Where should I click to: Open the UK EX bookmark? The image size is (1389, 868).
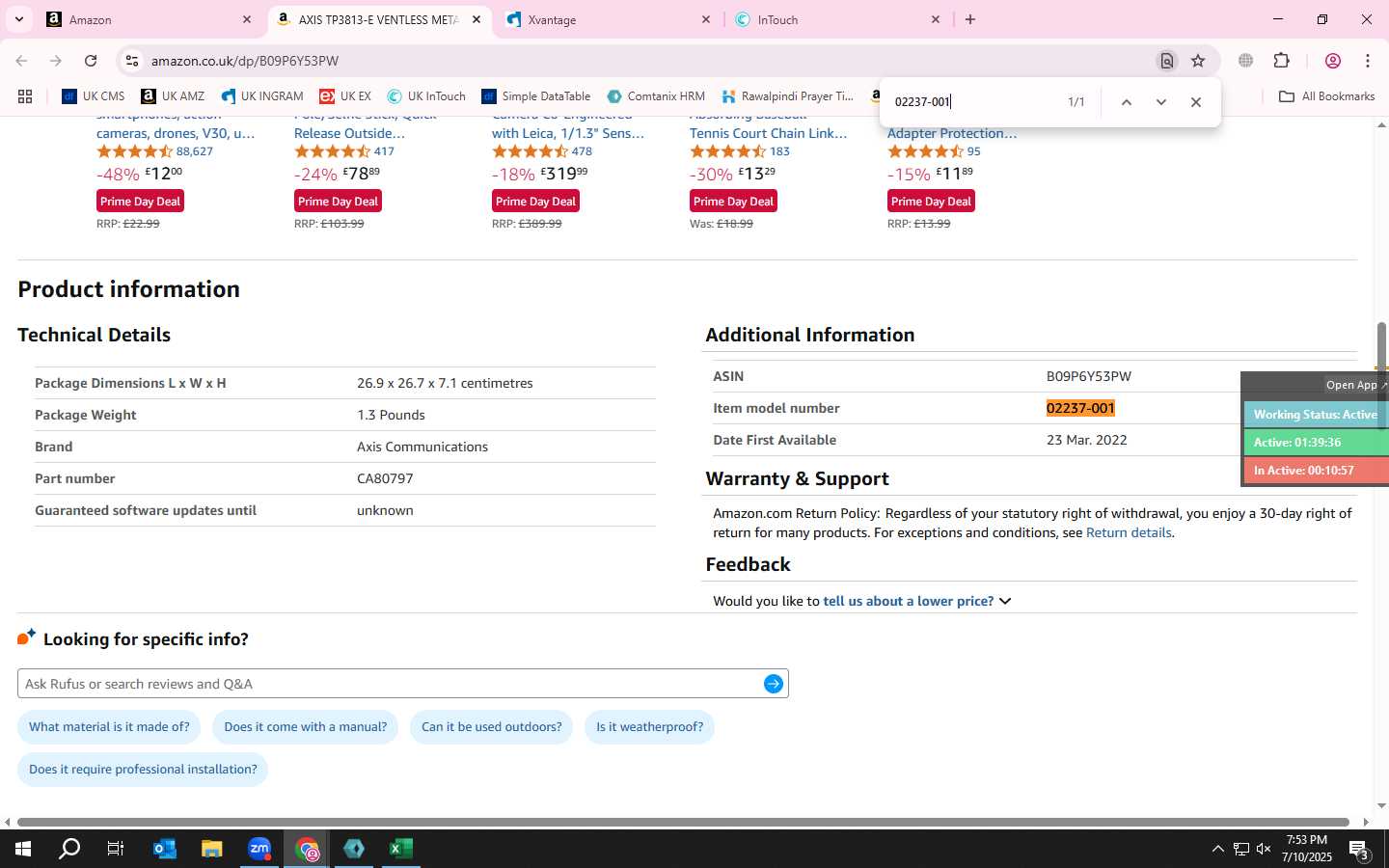(x=345, y=96)
